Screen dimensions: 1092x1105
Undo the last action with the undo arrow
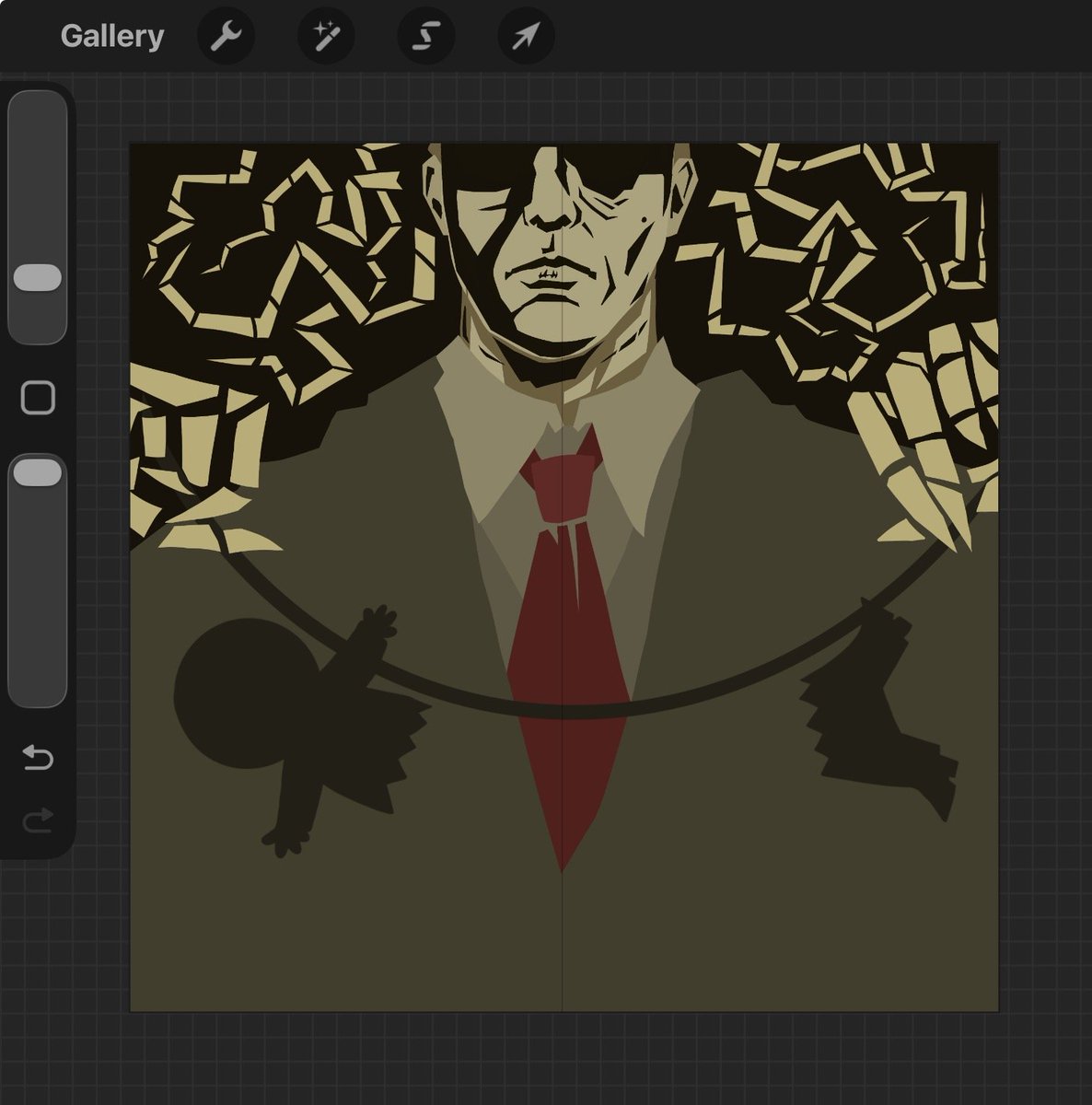click(38, 757)
